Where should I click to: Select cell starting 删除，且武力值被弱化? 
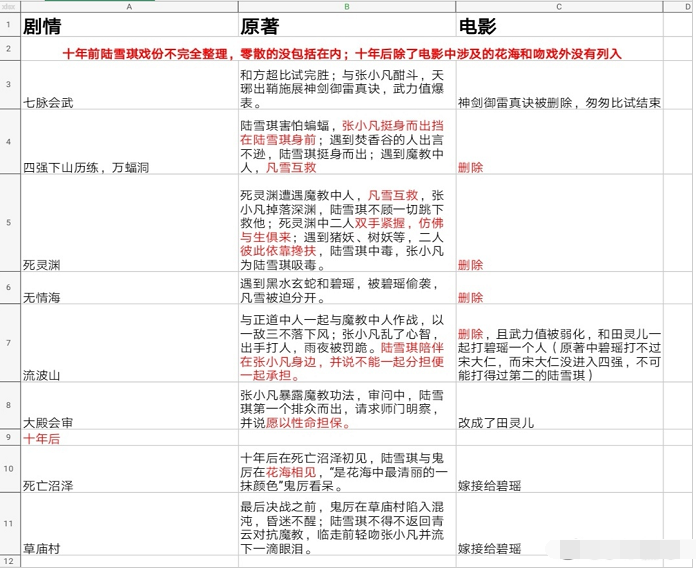click(x=559, y=343)
